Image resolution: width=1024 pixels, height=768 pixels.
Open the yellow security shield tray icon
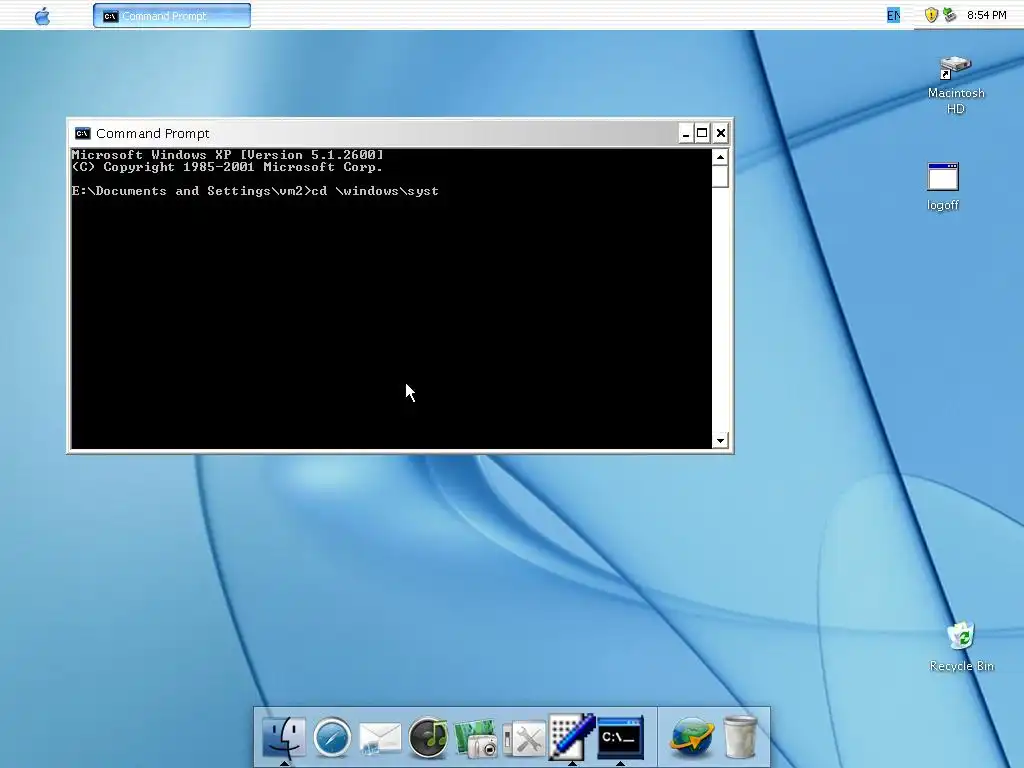coord(931,15)
